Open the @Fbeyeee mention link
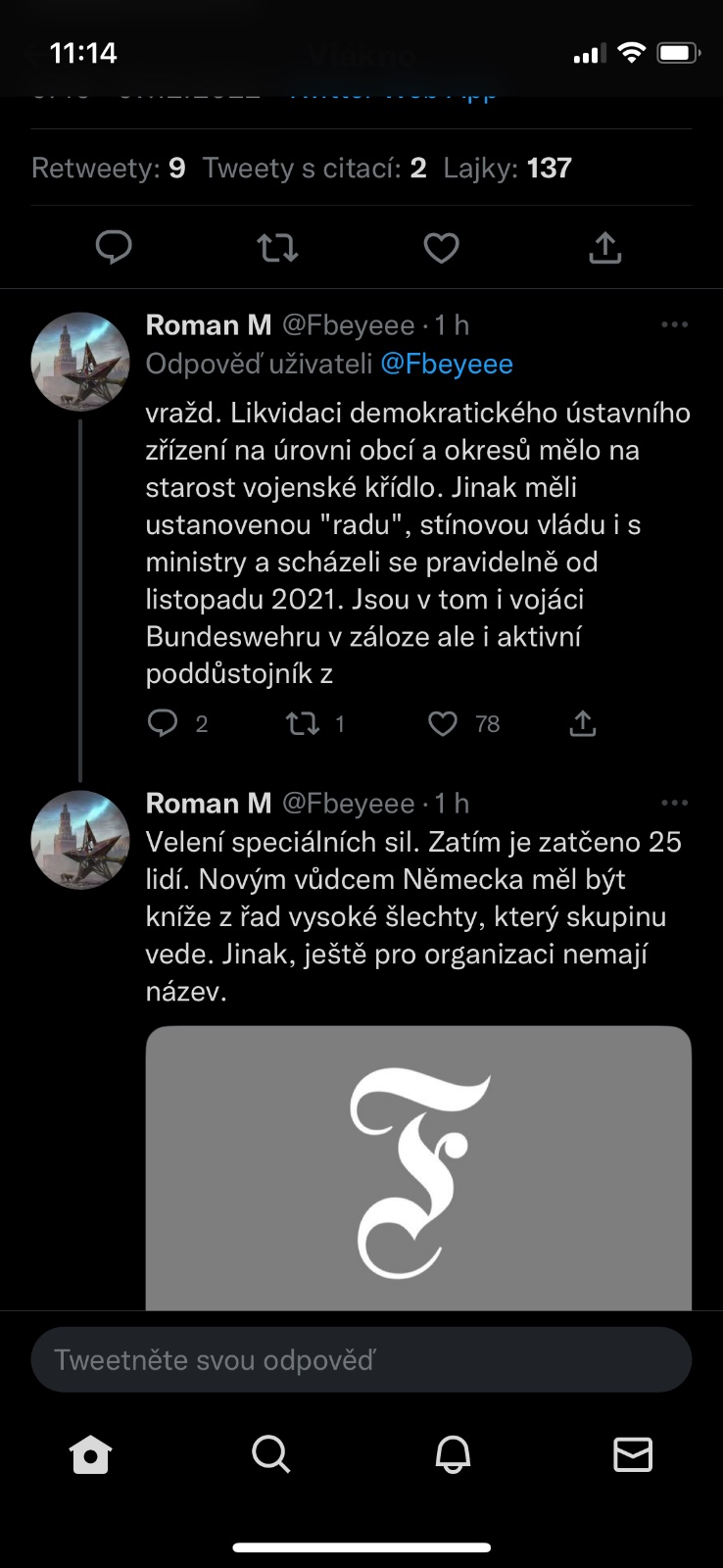 pyautogui.click(x=446, y=364)
